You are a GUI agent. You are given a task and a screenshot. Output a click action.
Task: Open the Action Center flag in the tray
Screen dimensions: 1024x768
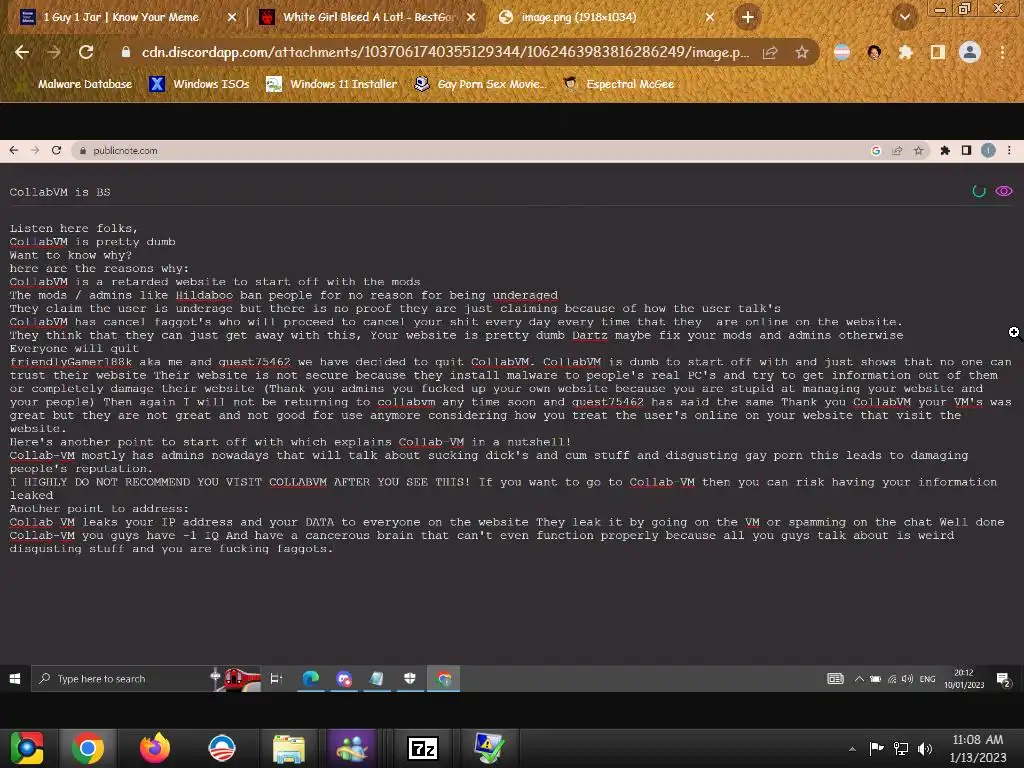click(x=876, y=748)
